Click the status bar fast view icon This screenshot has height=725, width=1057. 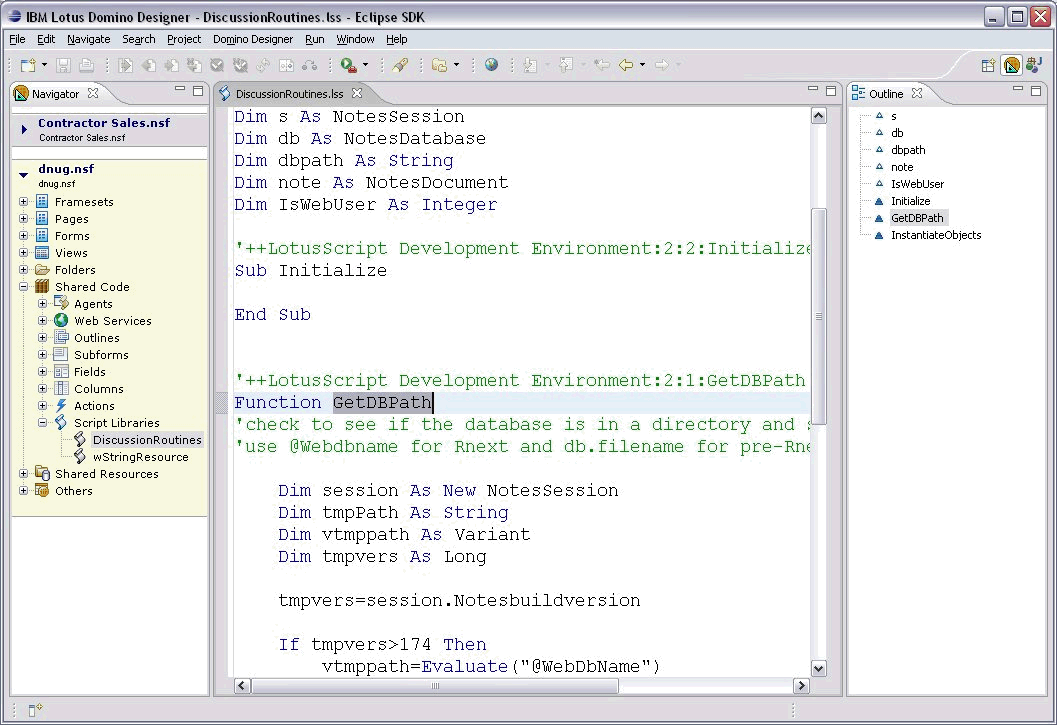[x=35, y=709]
